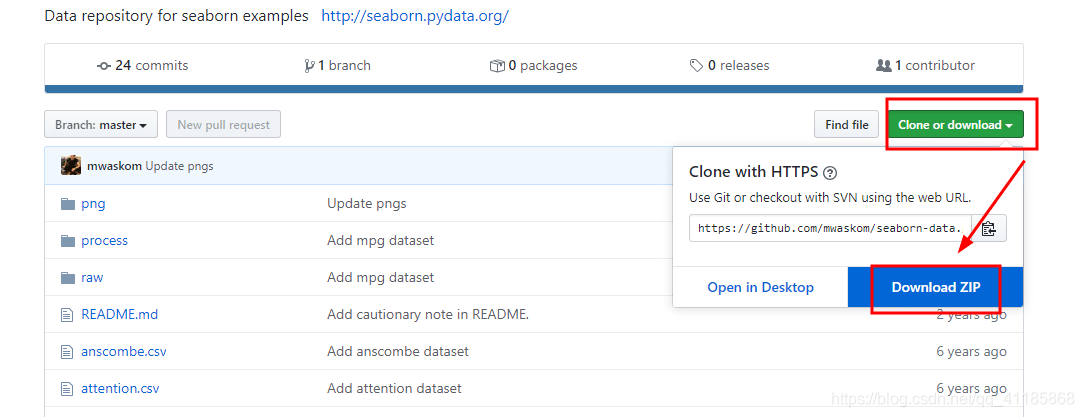Copy clone URL with clipboard icon
Viewport: 1084px width, 417px height.
coord(989,228)
